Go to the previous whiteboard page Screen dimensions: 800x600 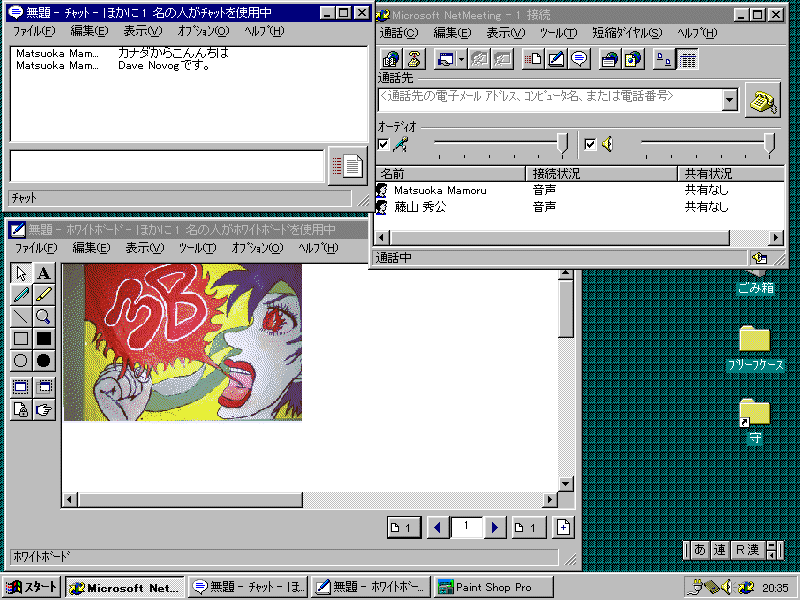point(437,528)
